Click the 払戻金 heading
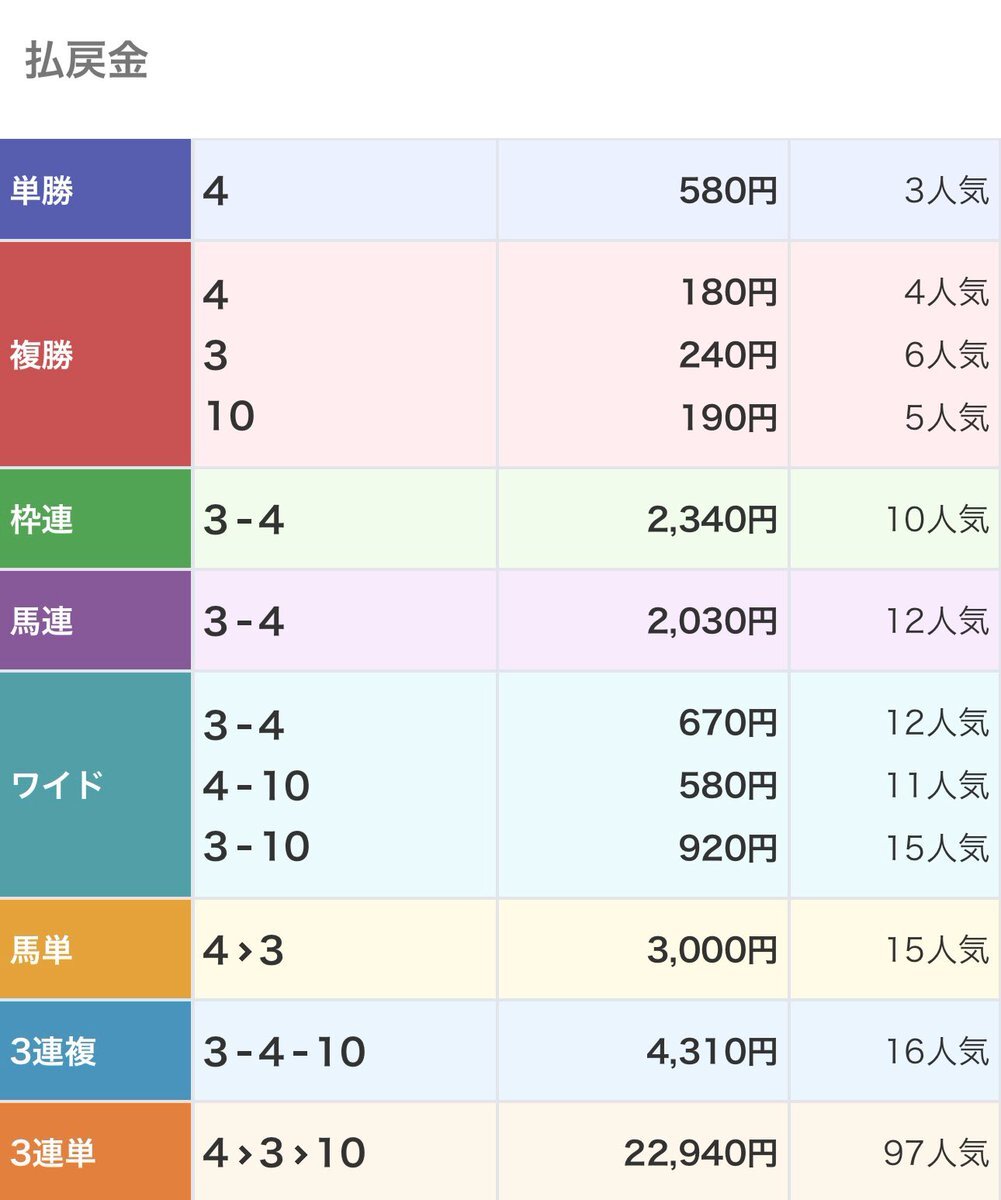 point(86,61)
